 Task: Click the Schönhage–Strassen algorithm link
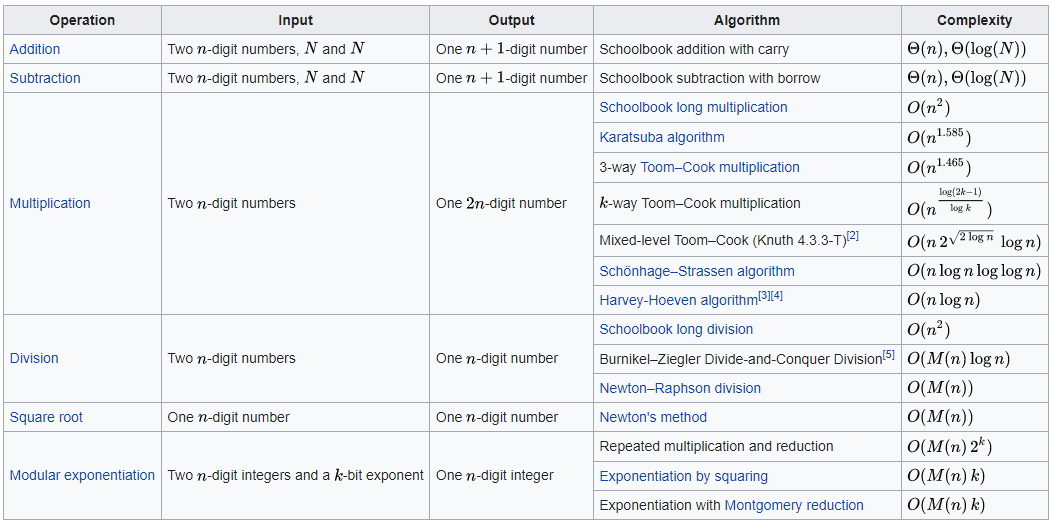pos(697,271)
